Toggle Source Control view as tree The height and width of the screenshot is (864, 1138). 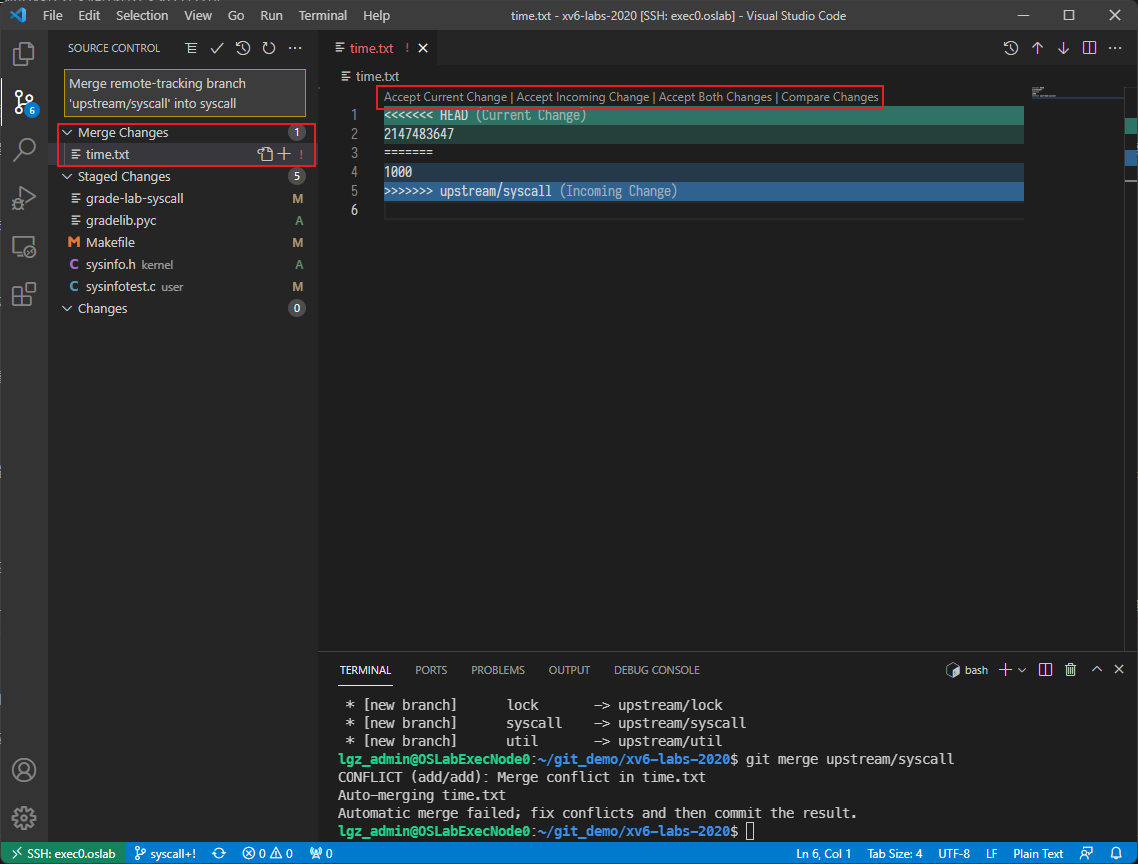(x=191, y=48)
